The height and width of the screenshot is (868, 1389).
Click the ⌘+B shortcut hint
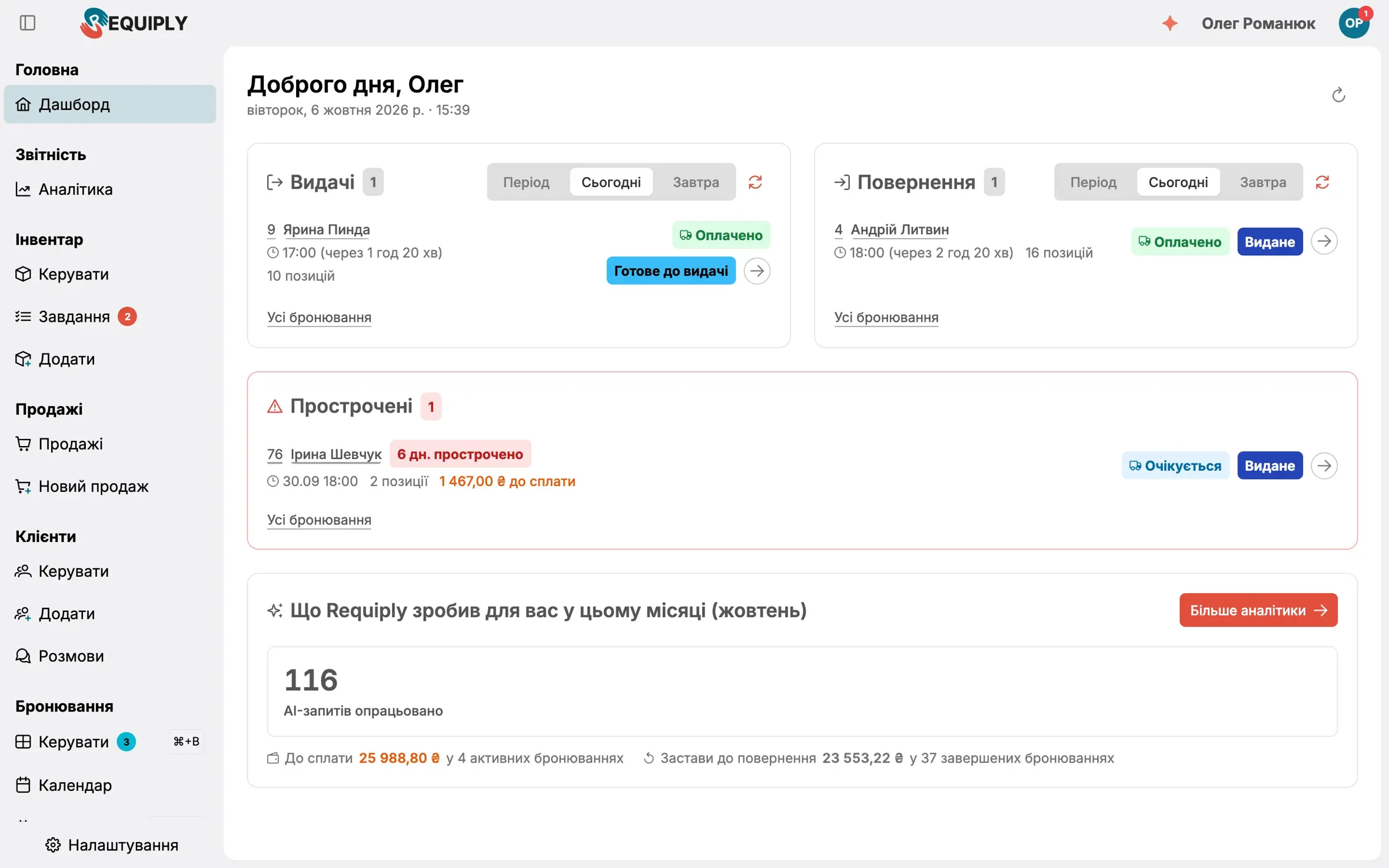(x=186, y=741)
